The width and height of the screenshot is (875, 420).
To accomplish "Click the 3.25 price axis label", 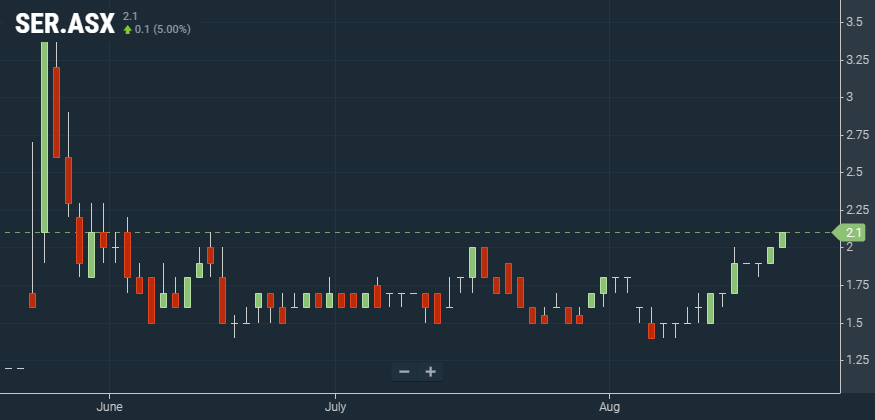I will tap(858, 60).
